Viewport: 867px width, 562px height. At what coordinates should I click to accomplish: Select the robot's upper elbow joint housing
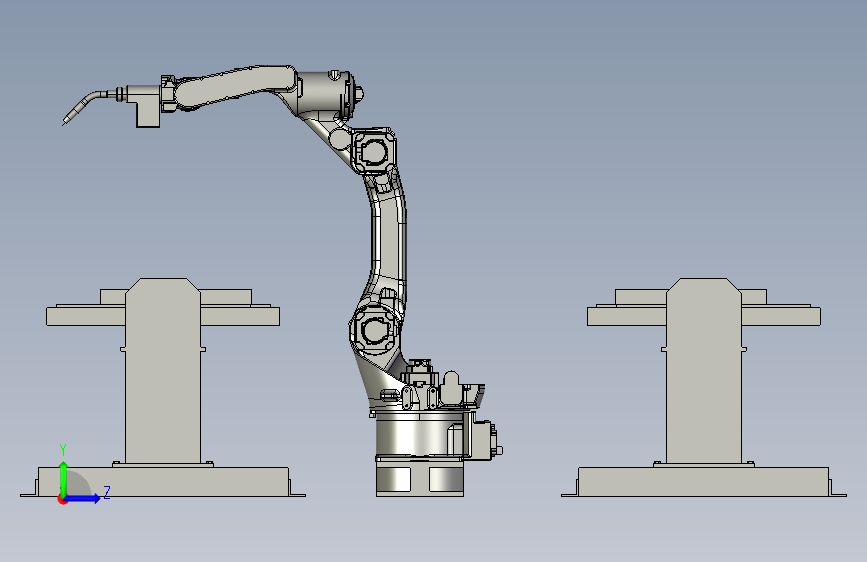click(x=374, y=150)
